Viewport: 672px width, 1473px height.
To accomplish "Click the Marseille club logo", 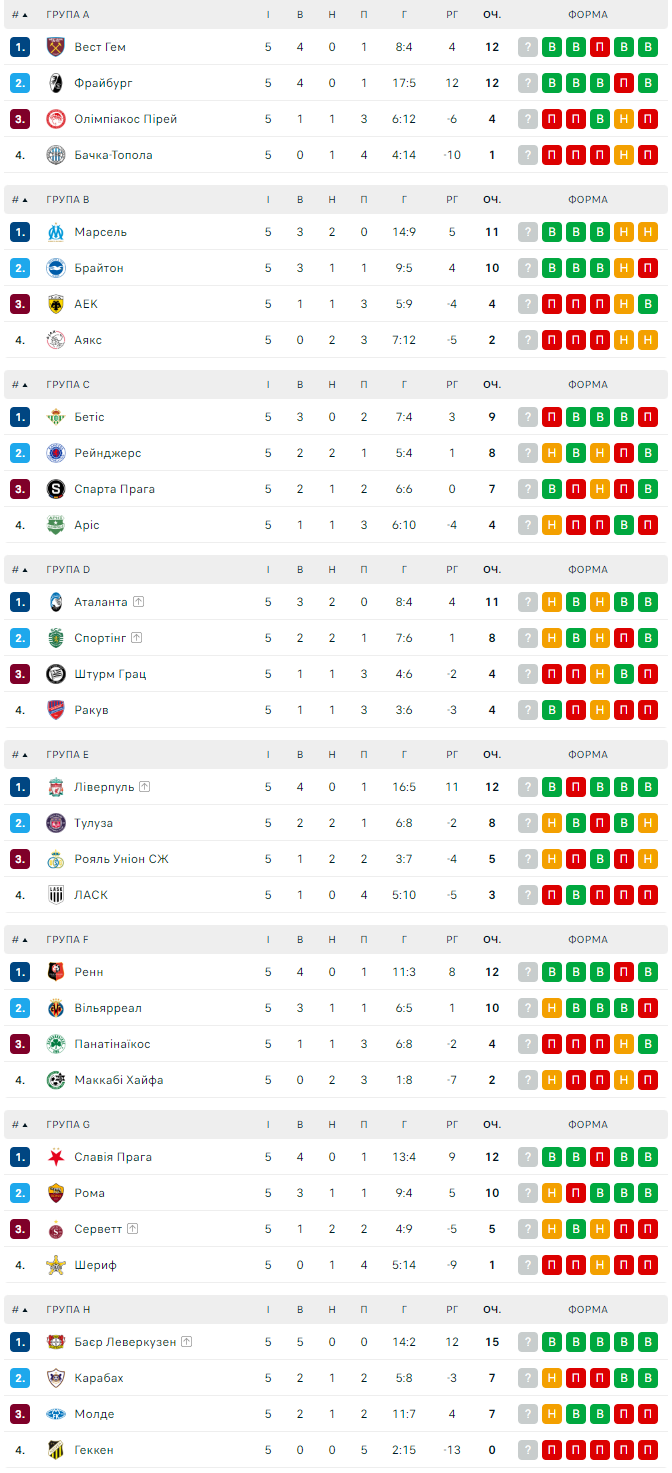I will click(x=56, y=232).
